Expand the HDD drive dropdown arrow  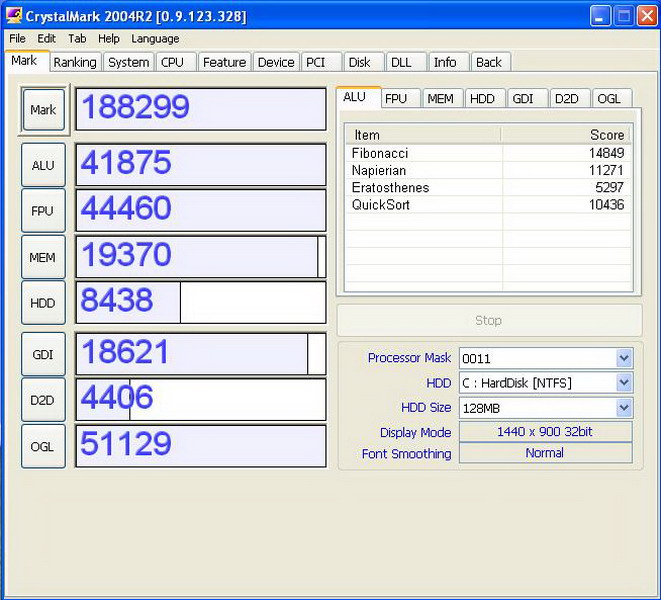tap(624, 383)
